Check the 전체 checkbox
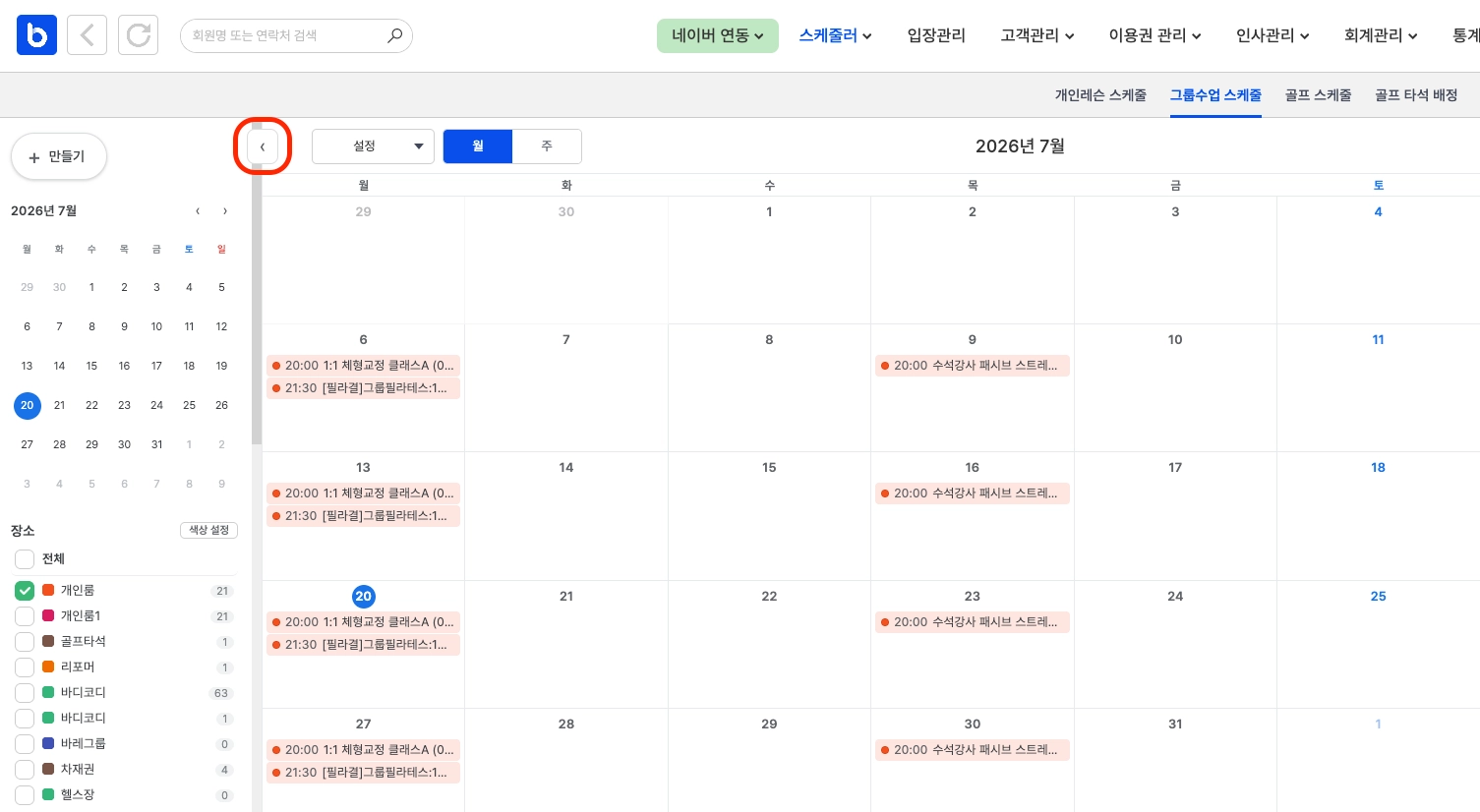 (25, 559)
